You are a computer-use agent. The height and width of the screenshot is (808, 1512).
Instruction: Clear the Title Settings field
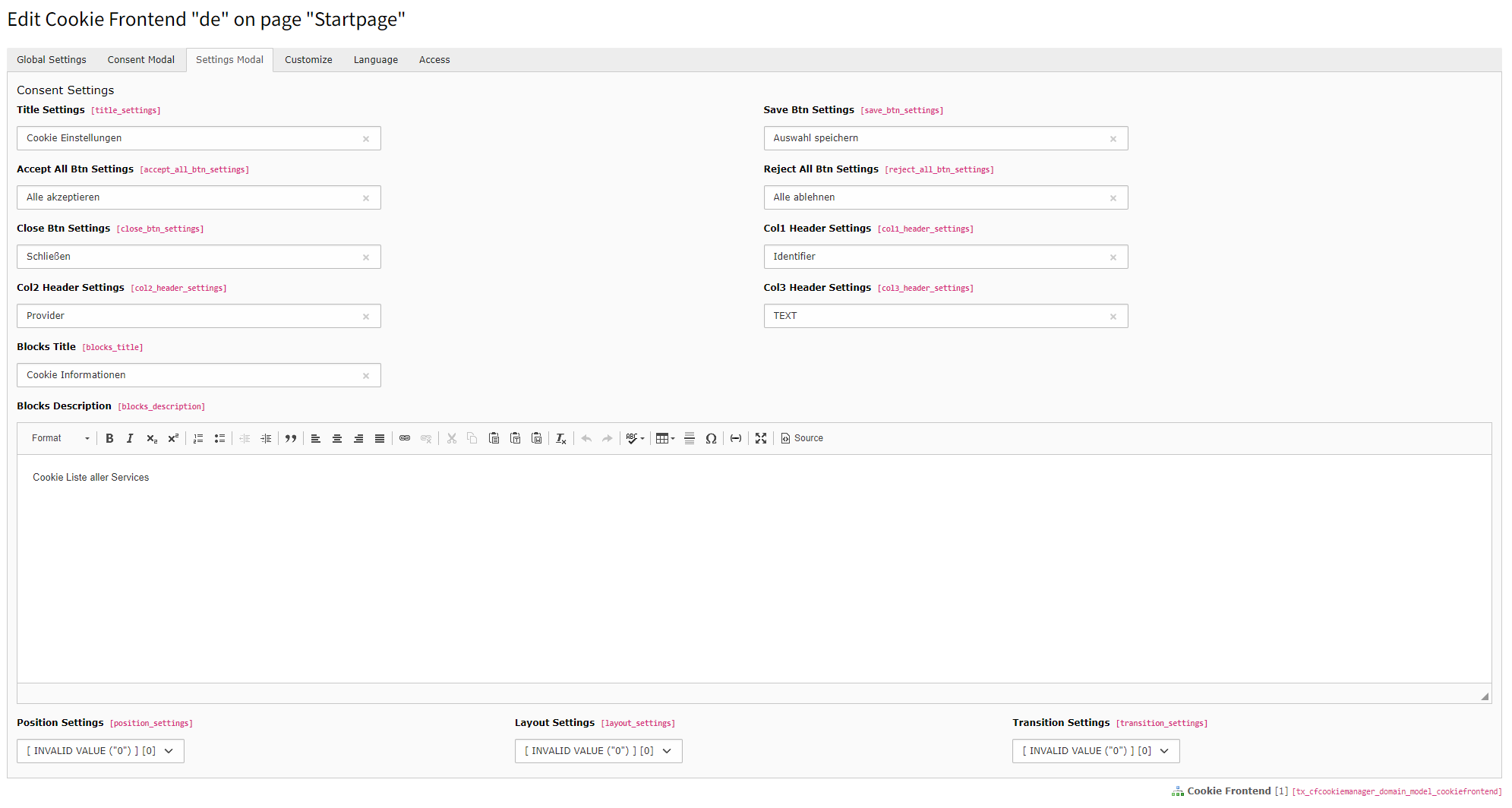tap(366, 139)
